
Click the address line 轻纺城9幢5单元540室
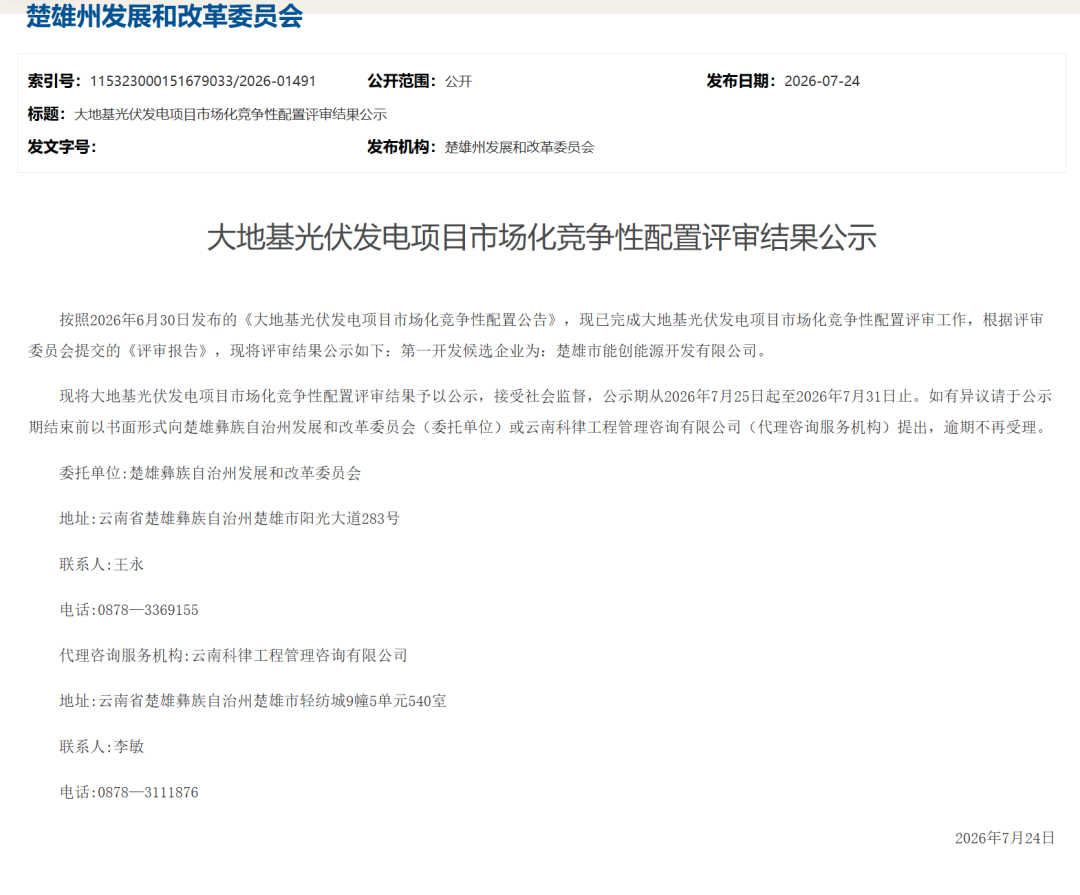click(x=253, y=701)
